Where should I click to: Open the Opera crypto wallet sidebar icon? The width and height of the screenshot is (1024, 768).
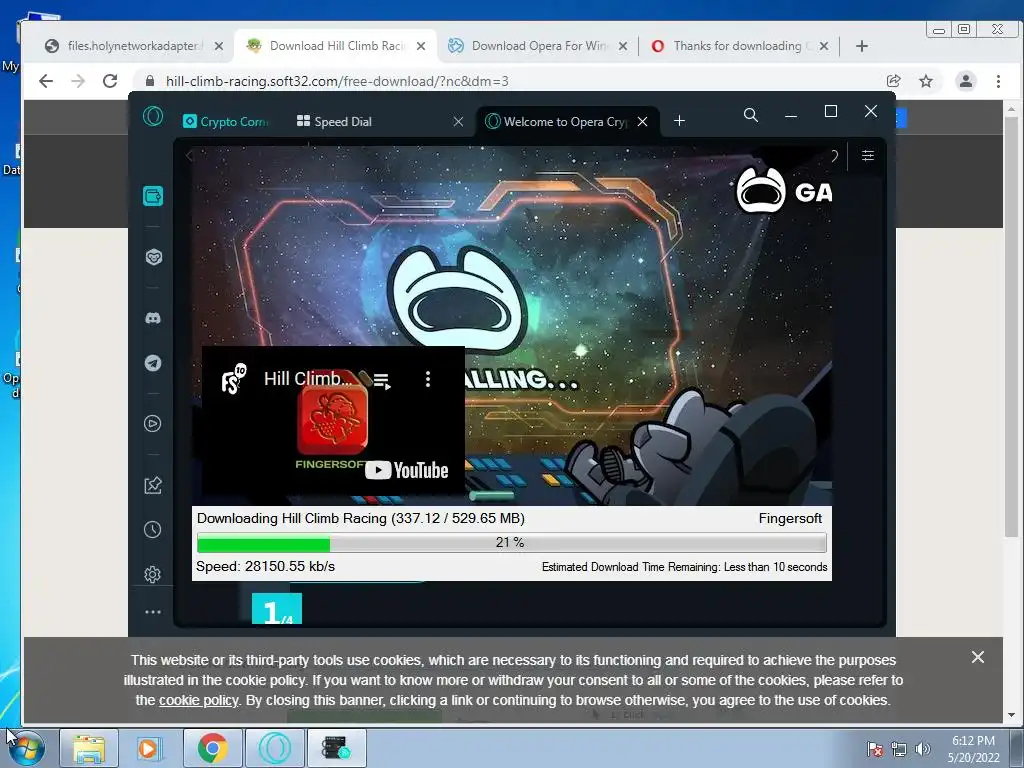pos(153,196)
